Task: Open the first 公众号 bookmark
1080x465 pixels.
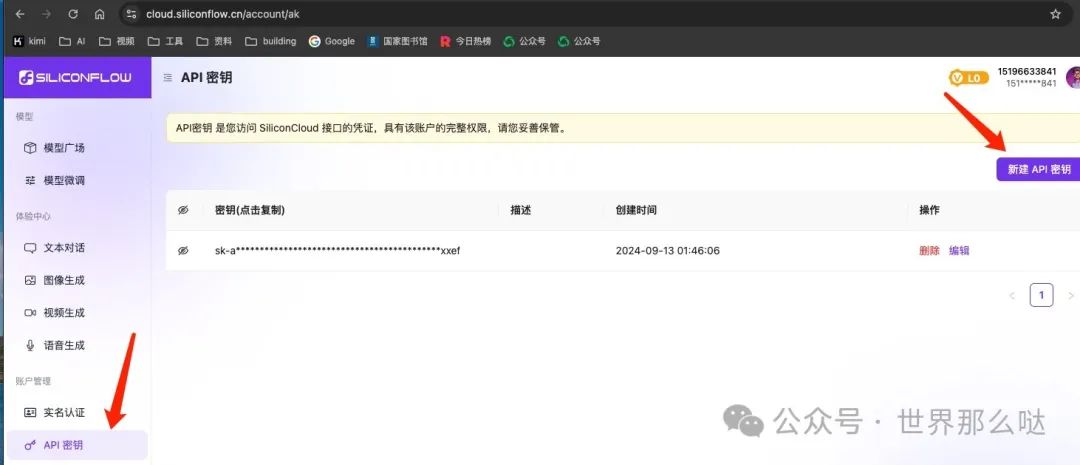Action: pyautogui.click(x=524, y=41)
